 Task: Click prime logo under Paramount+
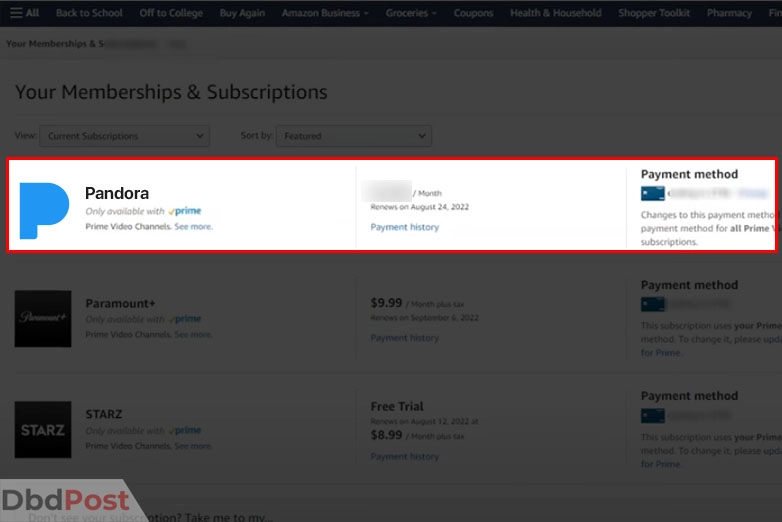click(x=185, y=319)
